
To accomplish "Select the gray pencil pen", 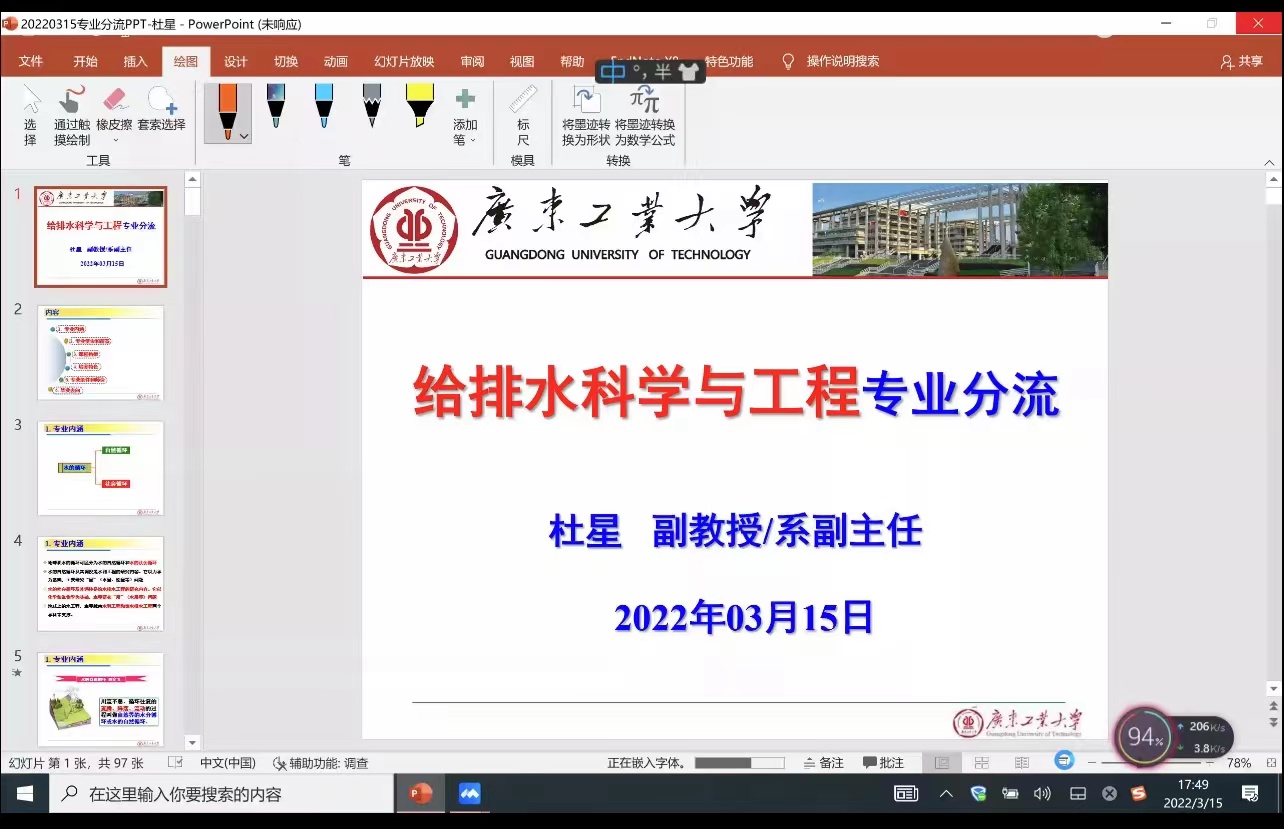I will [x=372, y=106].
